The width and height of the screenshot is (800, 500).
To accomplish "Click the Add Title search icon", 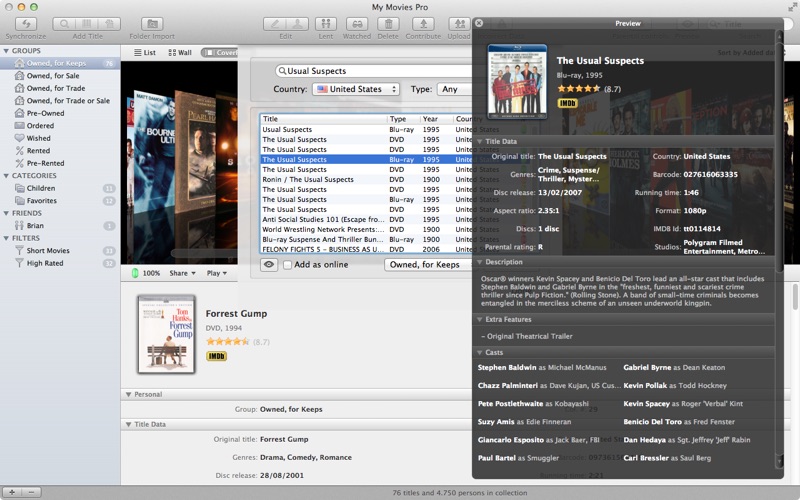I will [64, 24].
